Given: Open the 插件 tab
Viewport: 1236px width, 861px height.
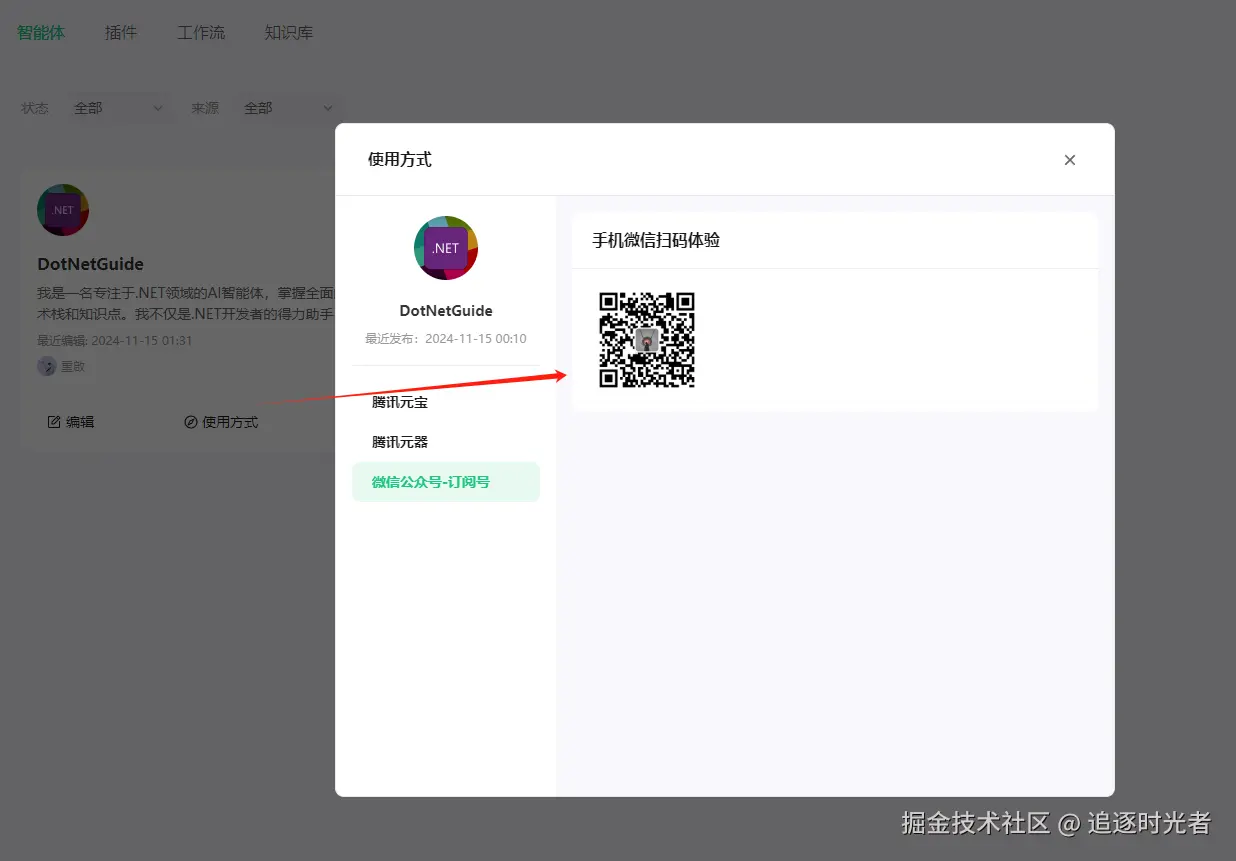Looking at the screenshot, I should (121, 33).
